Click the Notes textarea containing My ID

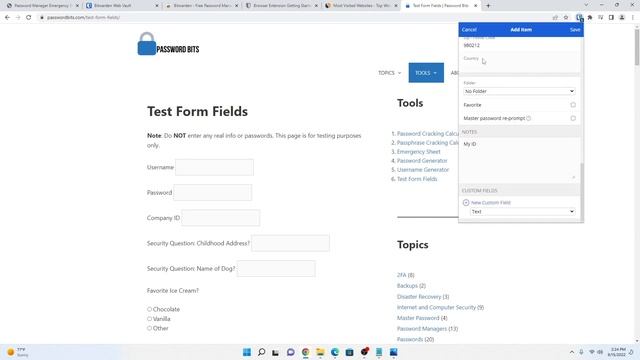click(x=519, y=160)
